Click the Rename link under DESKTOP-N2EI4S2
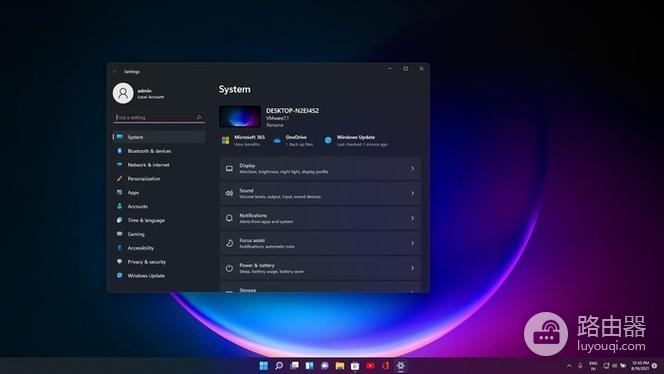This screenshot has height=374, width=664. tap(275, 125)
